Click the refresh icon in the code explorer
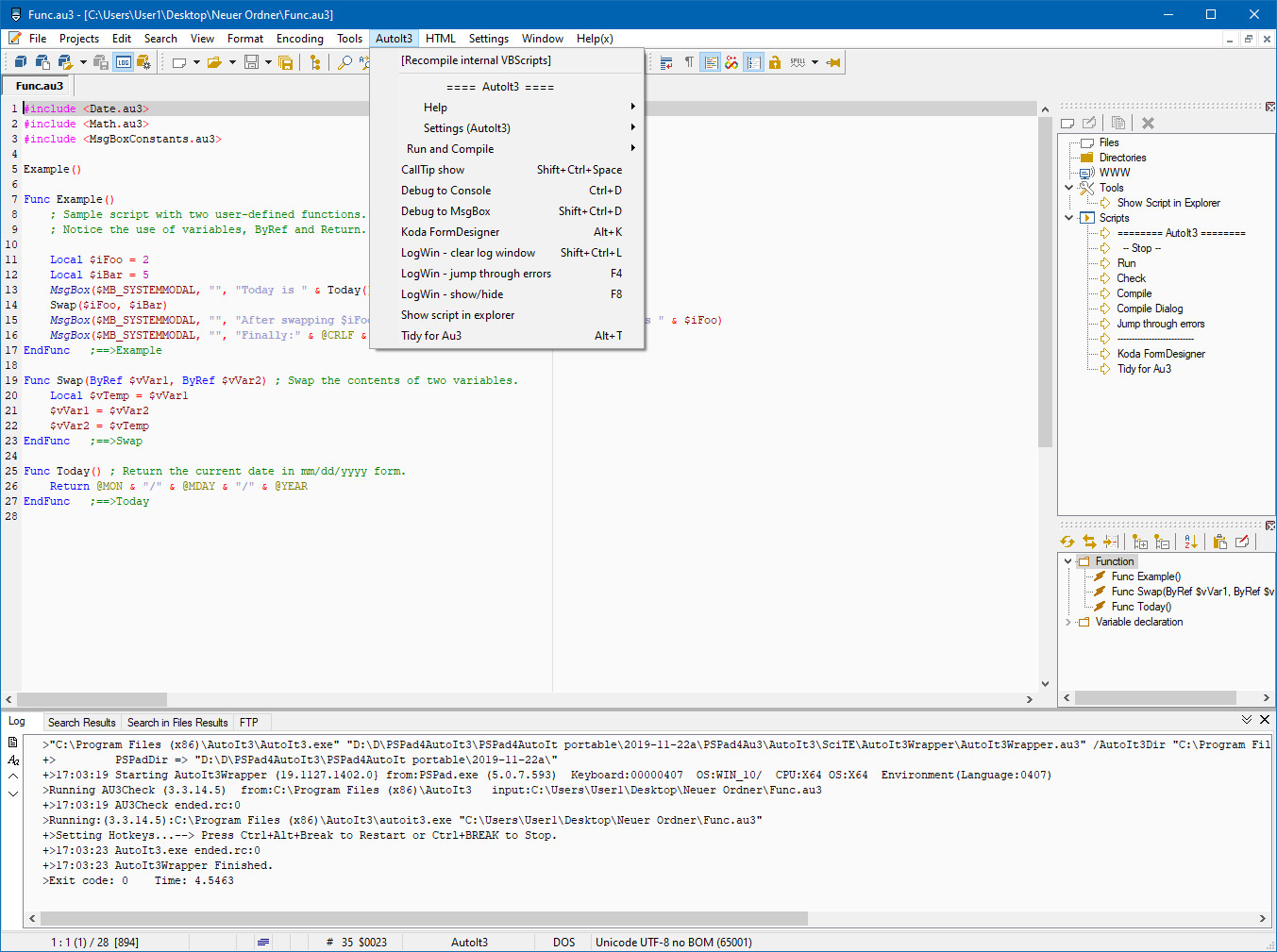1277x952 pixels. pyautogui.click(x=1067, y=542)
